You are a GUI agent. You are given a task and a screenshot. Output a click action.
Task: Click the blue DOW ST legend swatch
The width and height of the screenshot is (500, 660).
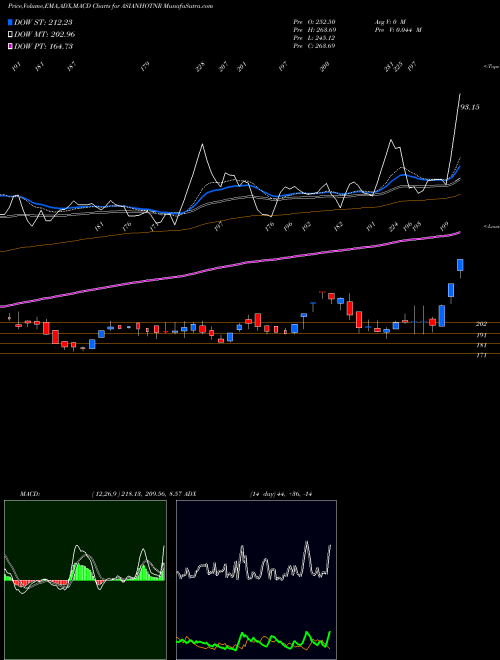(x=10, y=22)
